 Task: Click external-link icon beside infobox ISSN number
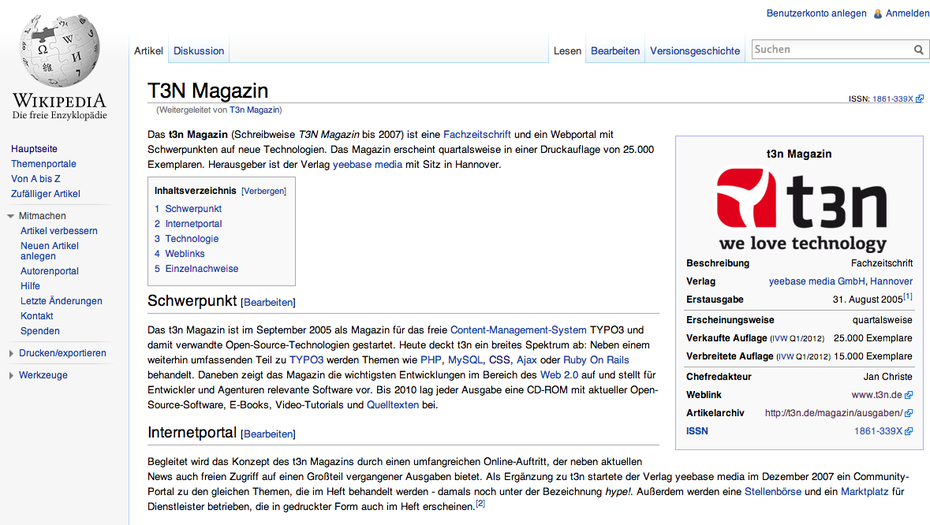(x=909, y=432)
